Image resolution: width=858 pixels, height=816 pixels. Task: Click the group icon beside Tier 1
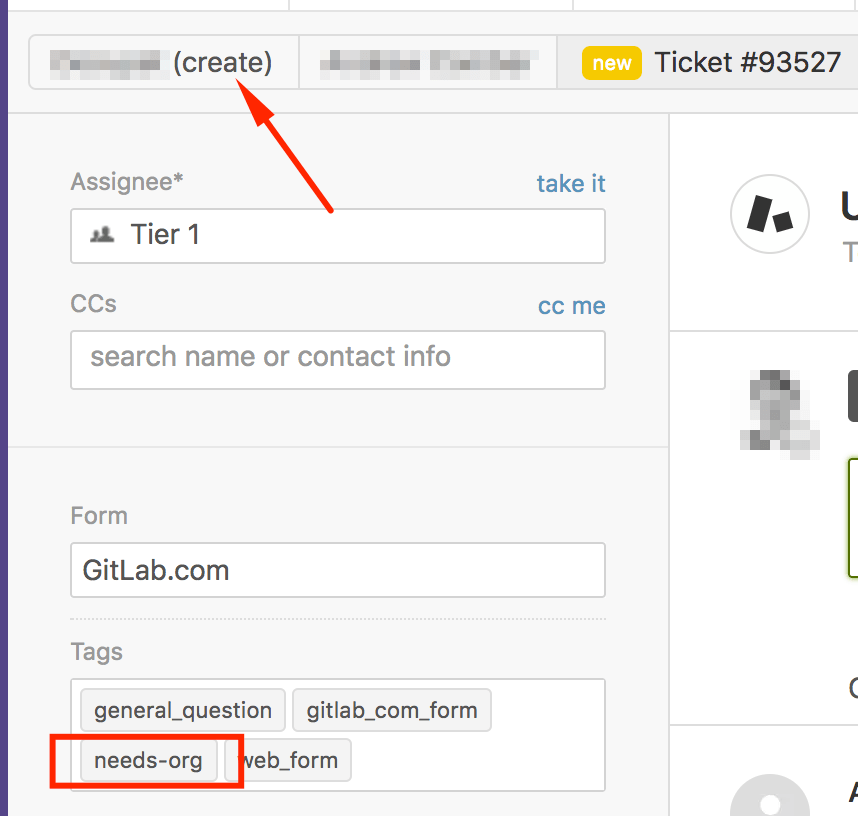pyautogui.click(x=102, y=235)
